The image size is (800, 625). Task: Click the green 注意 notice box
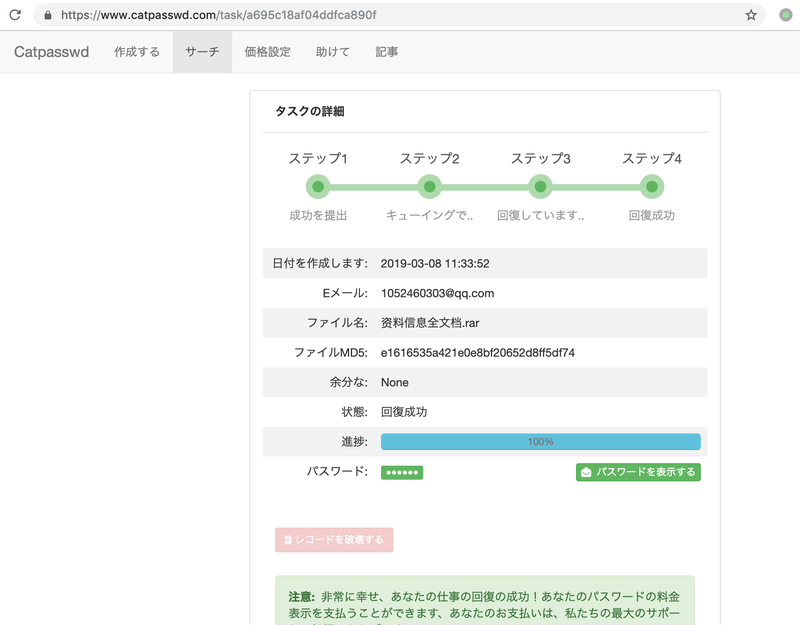click(x=485, y=601)
